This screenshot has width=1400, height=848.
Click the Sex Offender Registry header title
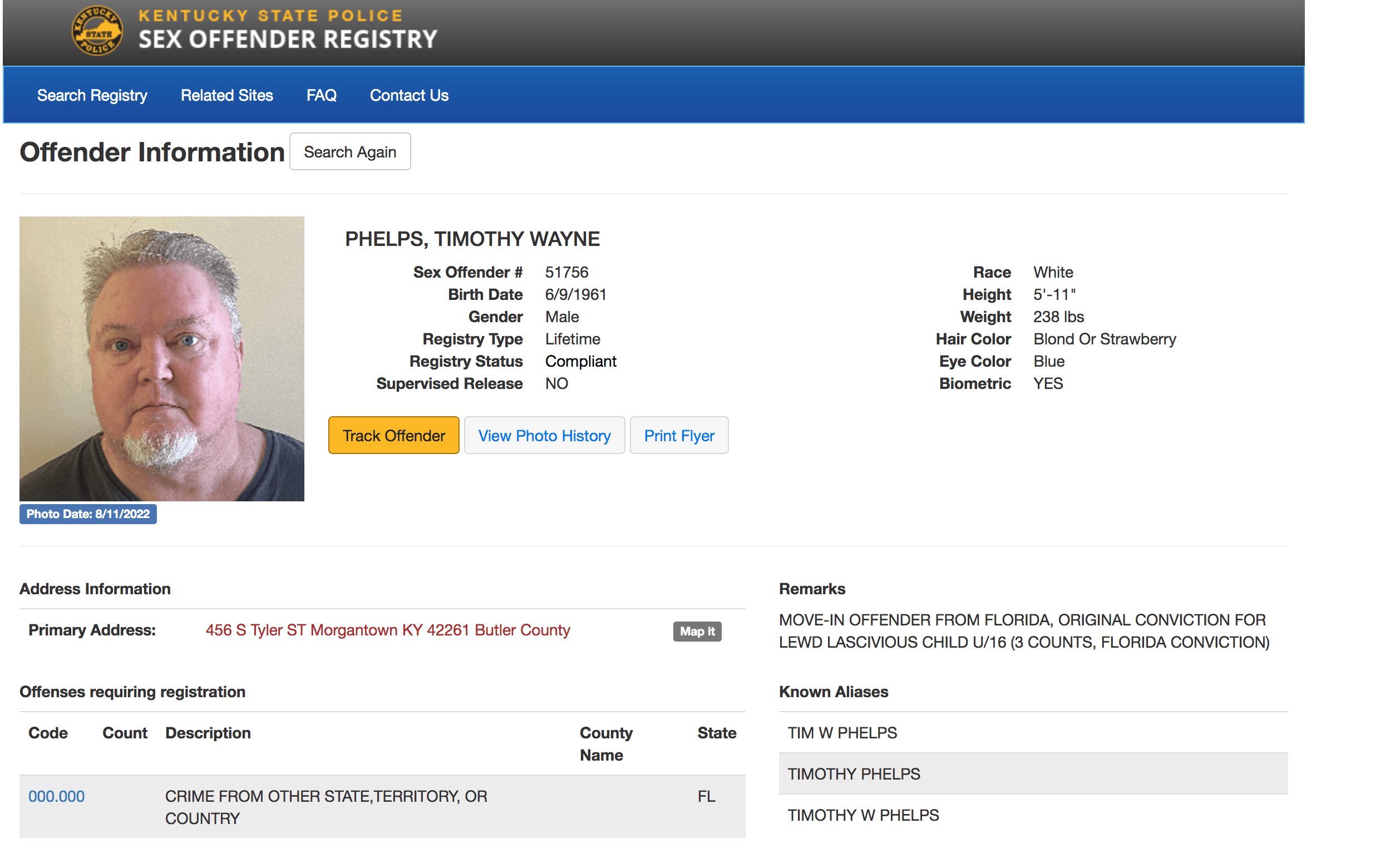288,38
